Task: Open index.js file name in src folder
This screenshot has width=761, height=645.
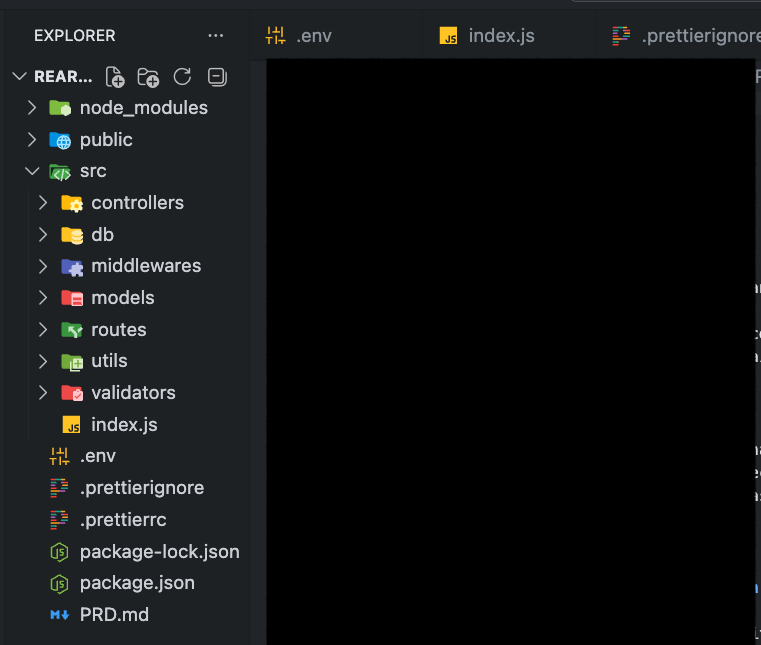Action: pos(124,425)
